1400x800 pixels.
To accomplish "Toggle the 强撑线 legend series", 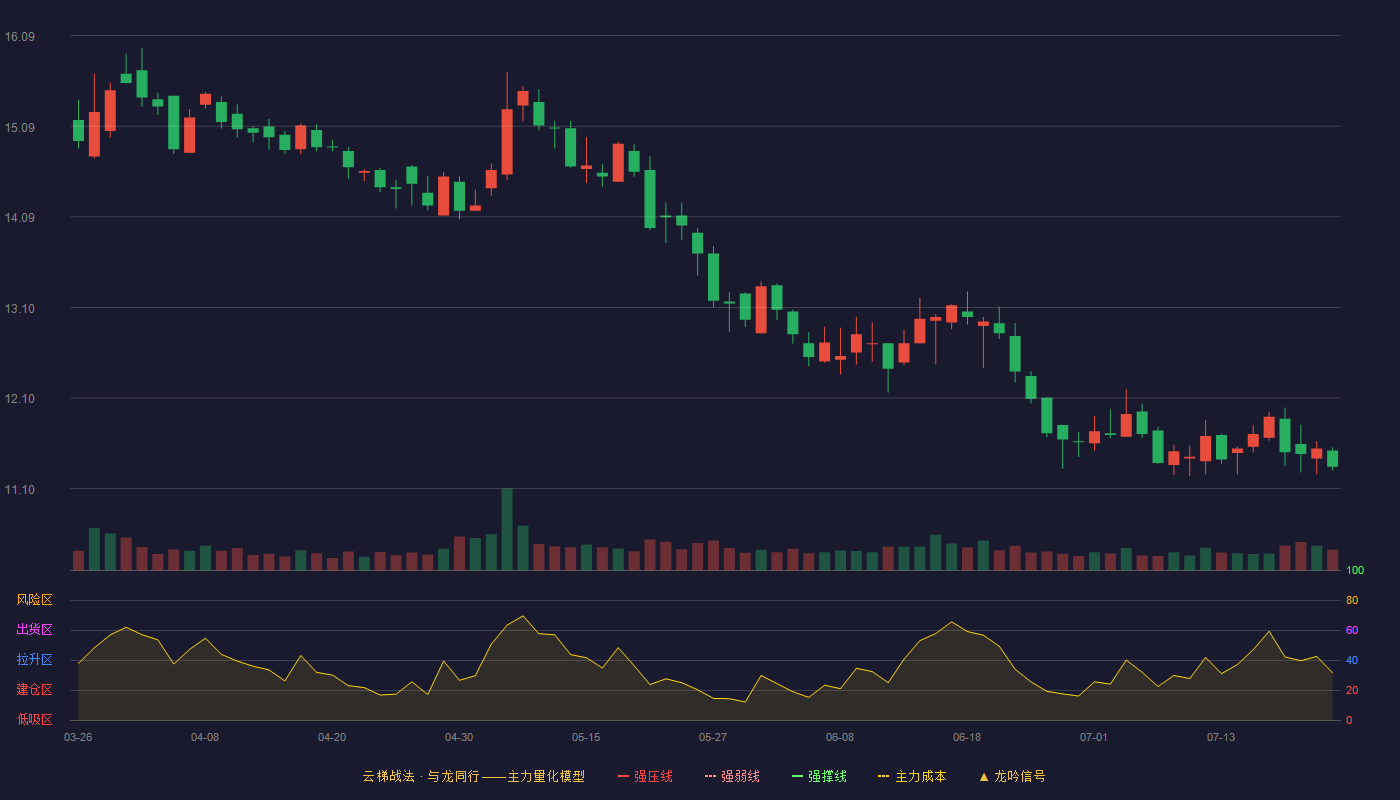I will tap(819, 776).
